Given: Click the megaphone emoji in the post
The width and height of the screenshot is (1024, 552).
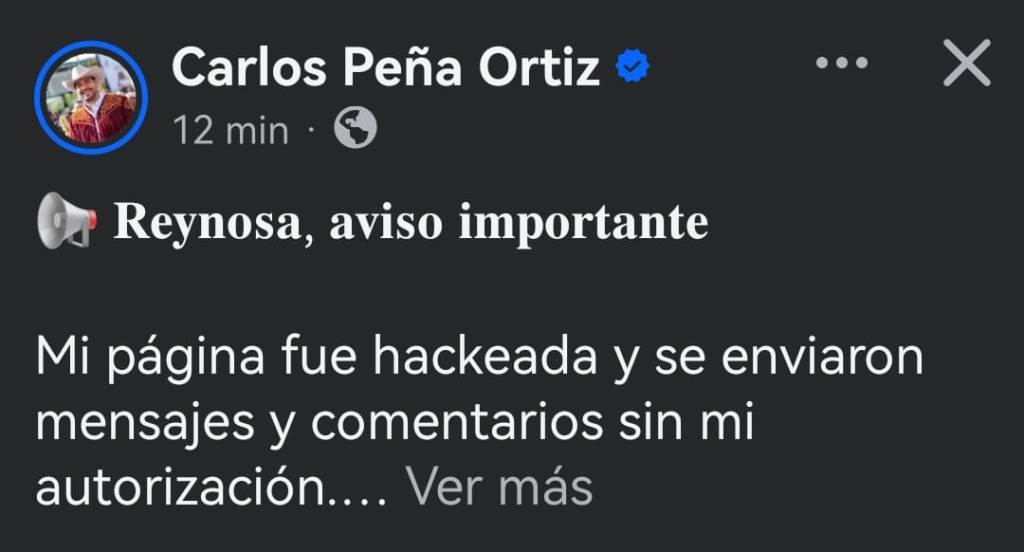Looking at the screenshot, I should (x=67, y=221).
